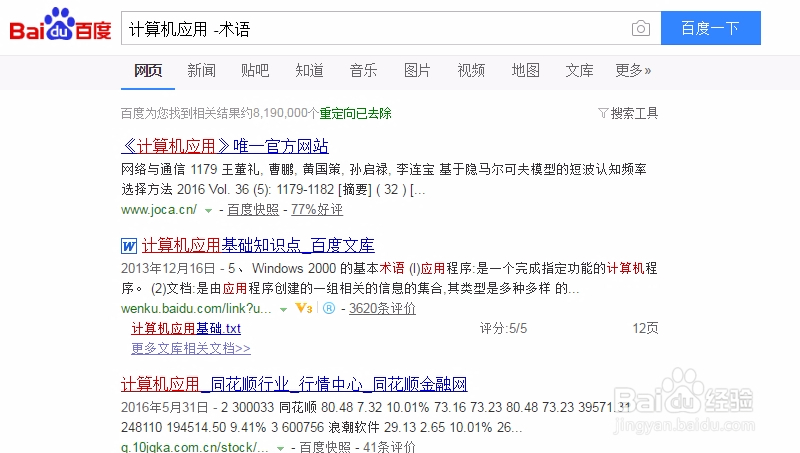
Task: Expand dropdown arrow next to www.joca.cn
Action: coord(208,211)
